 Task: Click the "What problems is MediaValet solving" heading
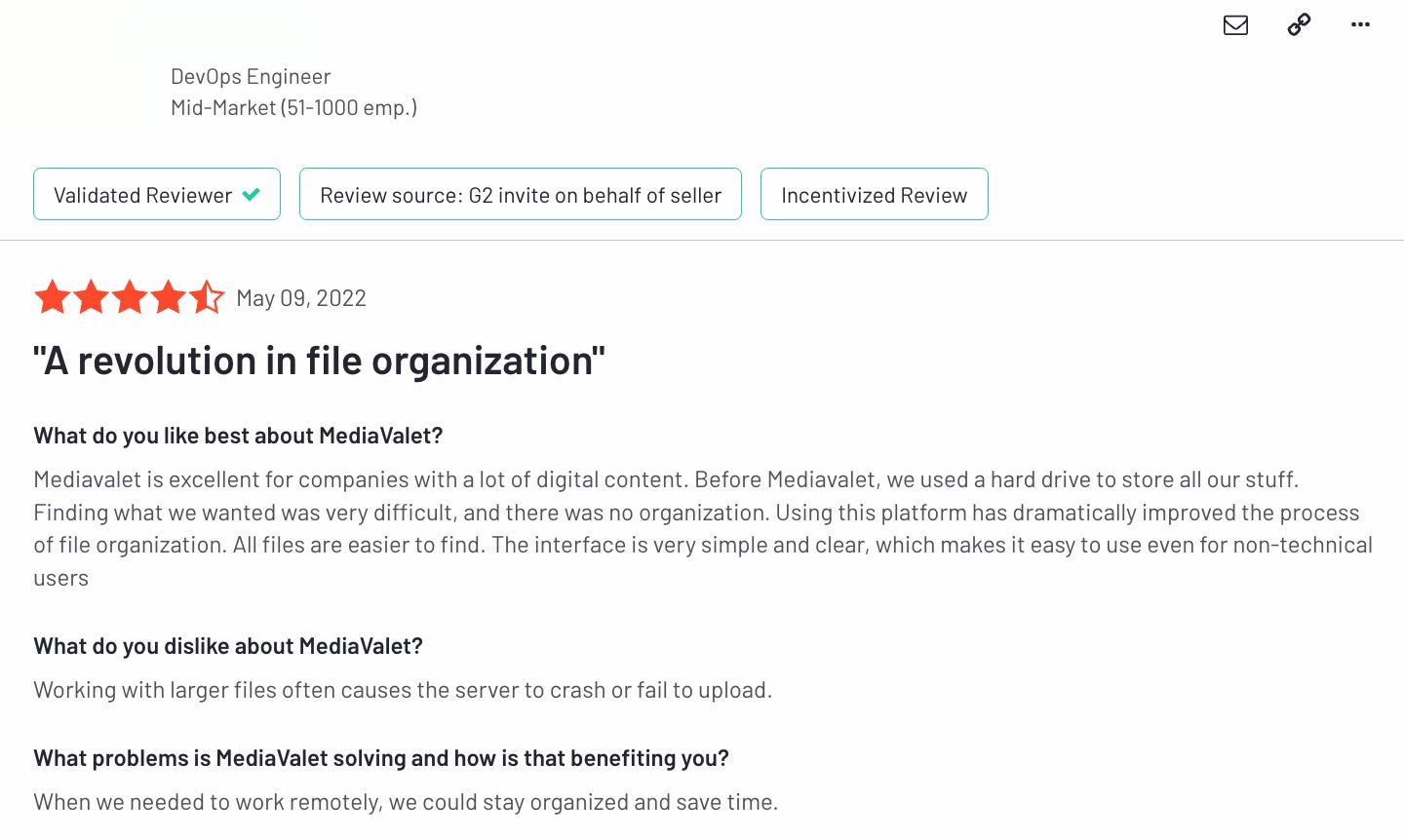[x=381, y=758]
